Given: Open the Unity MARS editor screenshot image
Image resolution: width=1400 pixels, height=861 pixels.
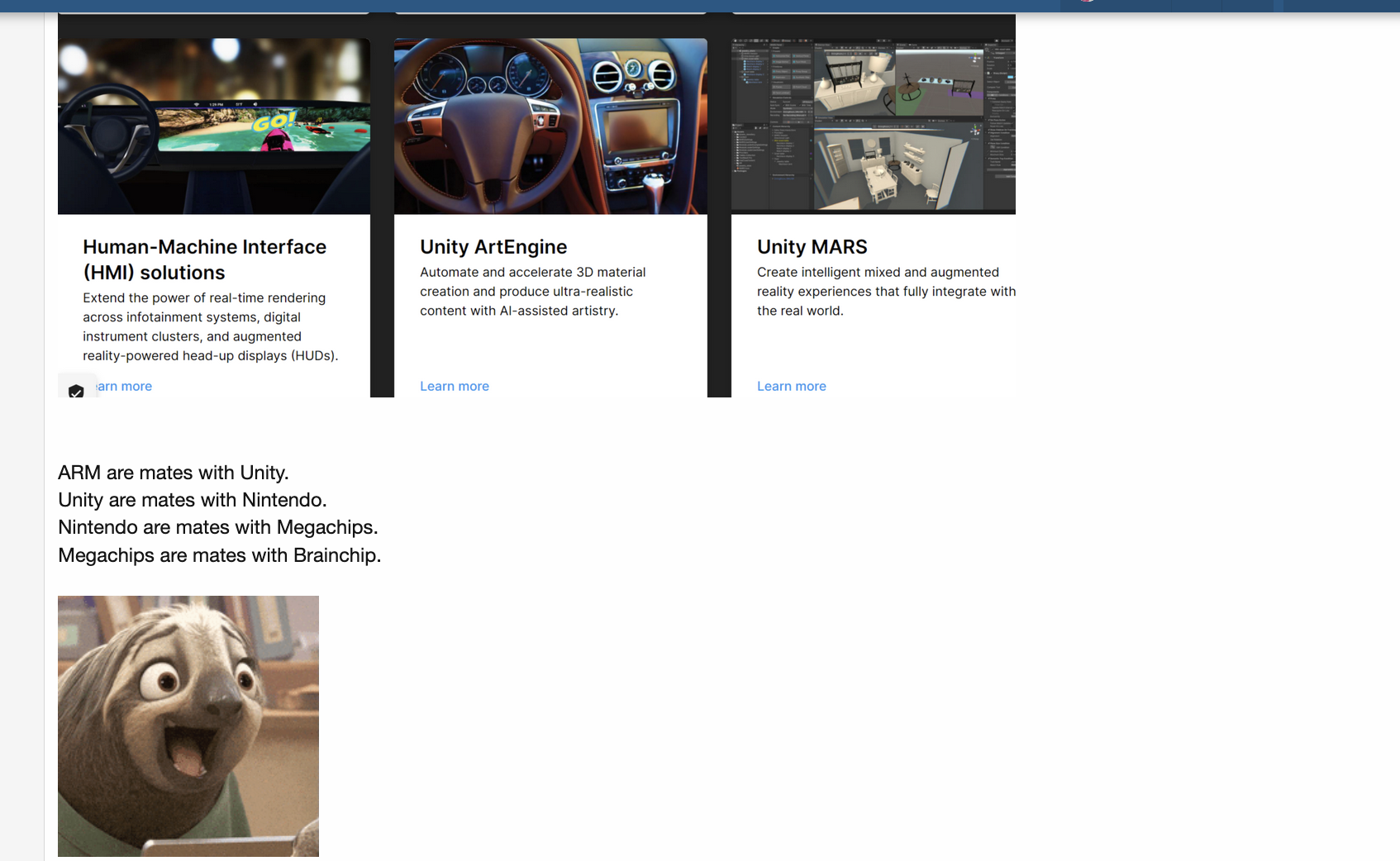Looking at the screenshot, I should click(x=874, y=126).
